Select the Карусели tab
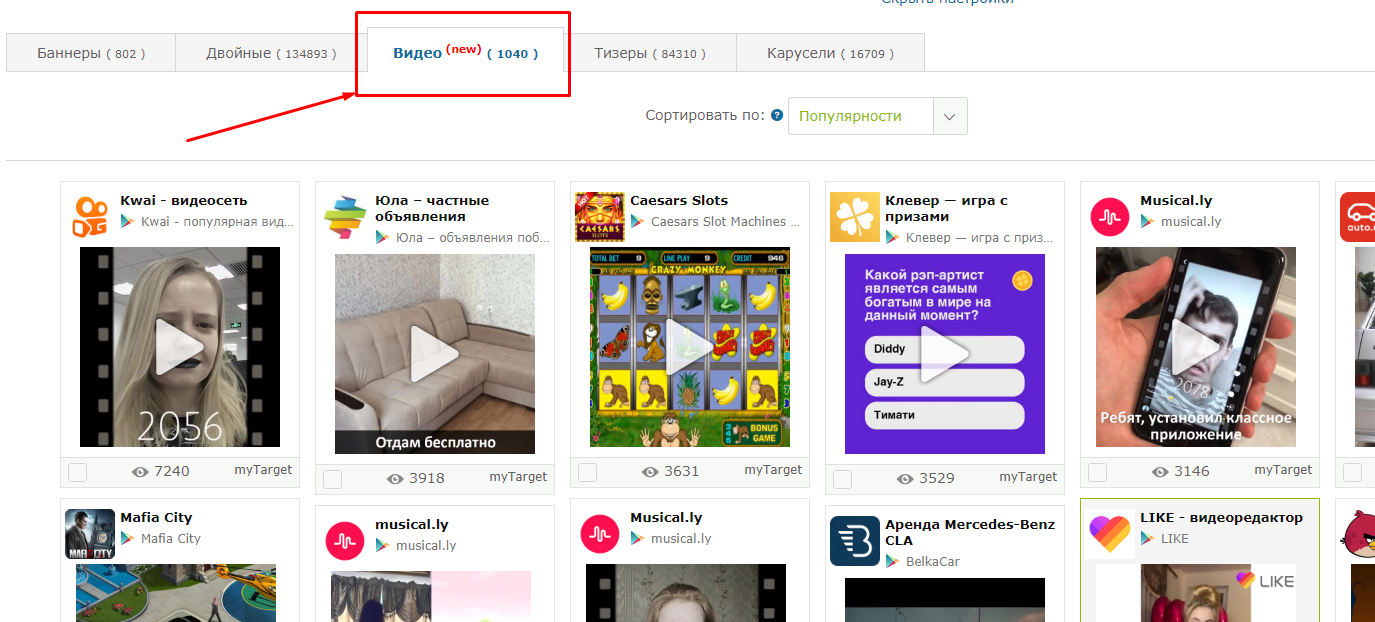The height and width of the screenshot is (622, 1375). click(830, 53)
